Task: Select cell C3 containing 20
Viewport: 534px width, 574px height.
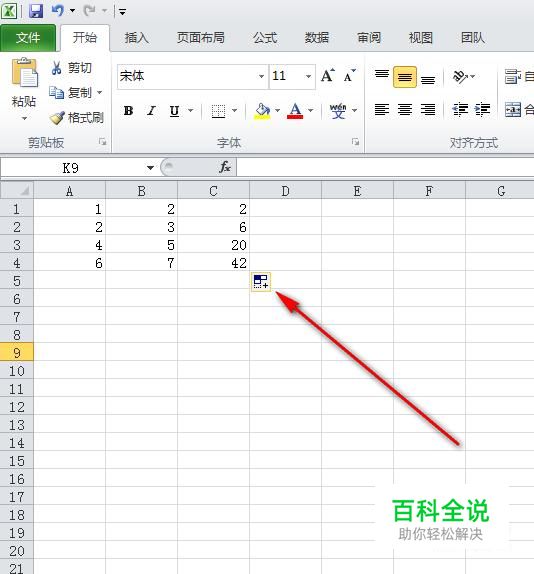Action: (x=214, y=245)
